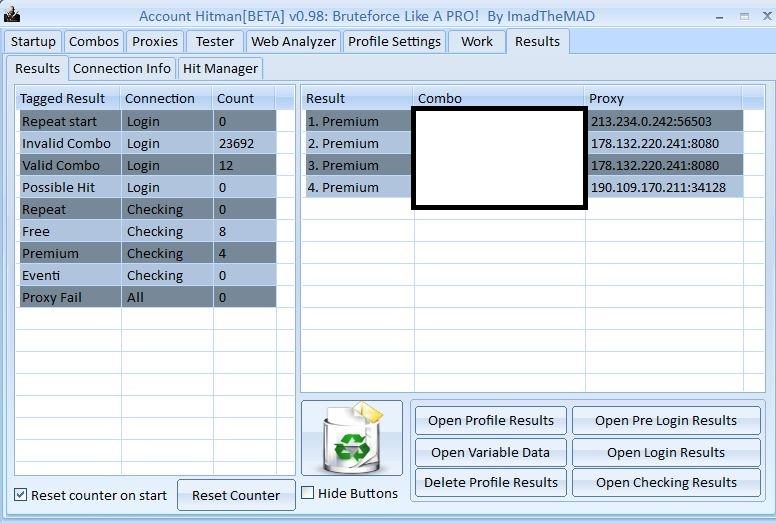Open the Hit Manager sub-tab
Viewport: 776px width, 523px height.
[x=220, y=68]
